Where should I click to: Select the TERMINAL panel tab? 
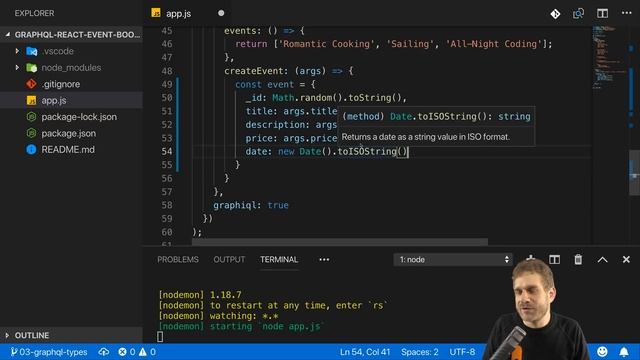tap(279, 260)
